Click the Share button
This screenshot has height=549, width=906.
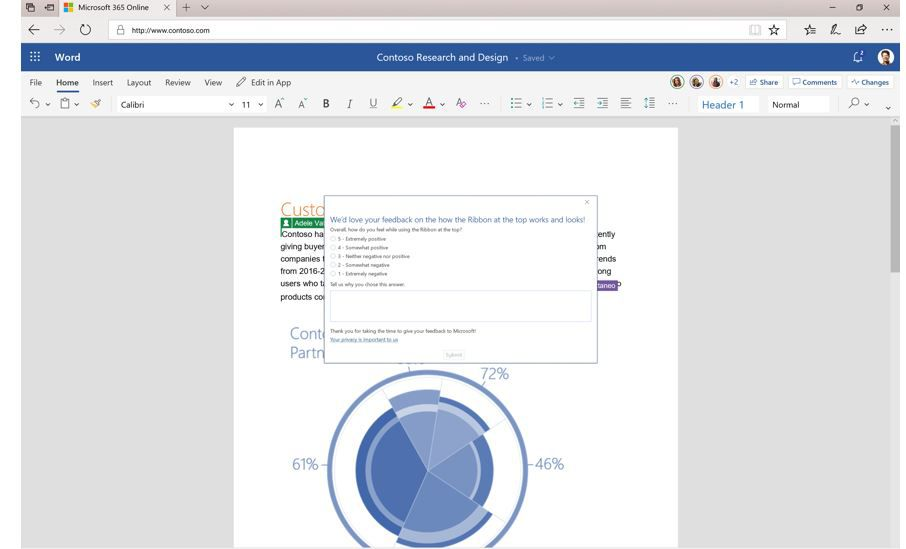pyautogui.click(x=764, y=83)
